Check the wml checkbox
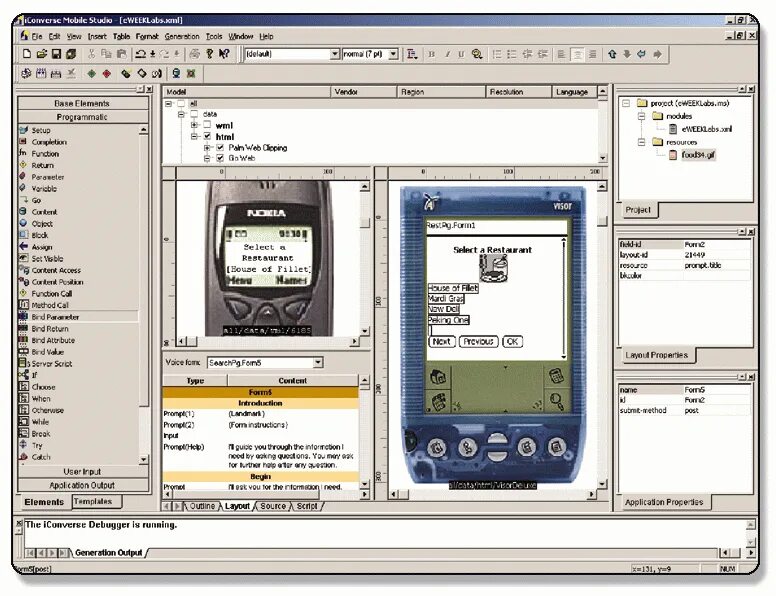The width and height of the screenshot is (776, 596). pos(207,125)
